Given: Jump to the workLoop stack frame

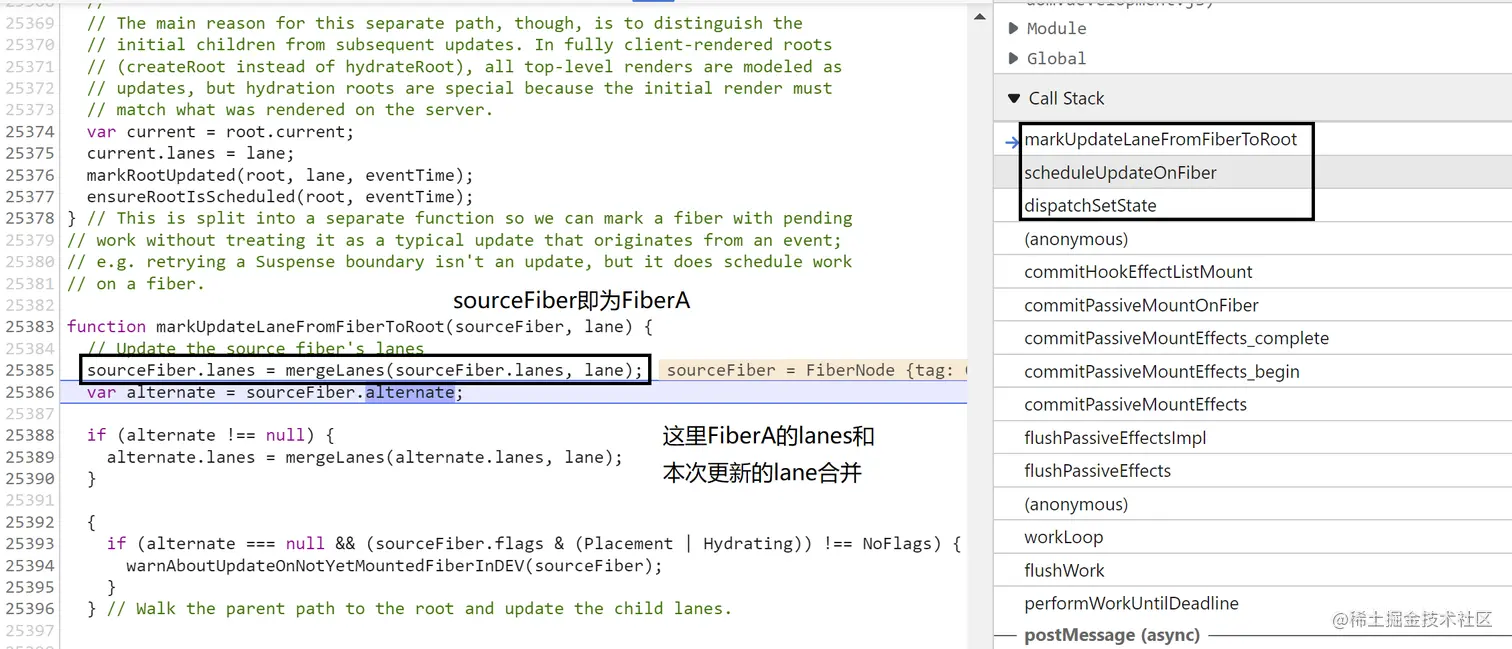Looking at the screenshot, I should 1063,537.
